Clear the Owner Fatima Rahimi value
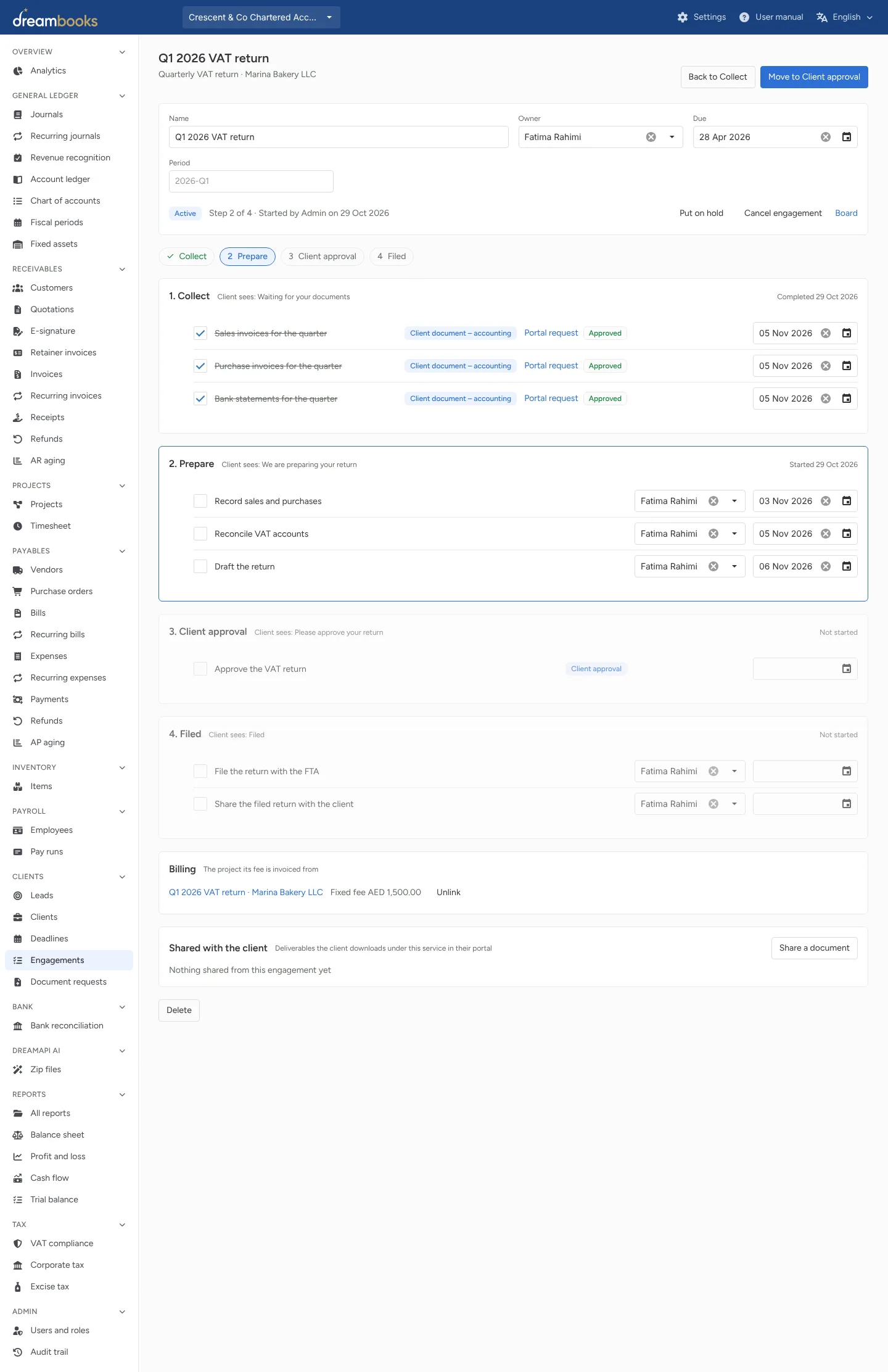888x1372 pixels. (651, 137)
